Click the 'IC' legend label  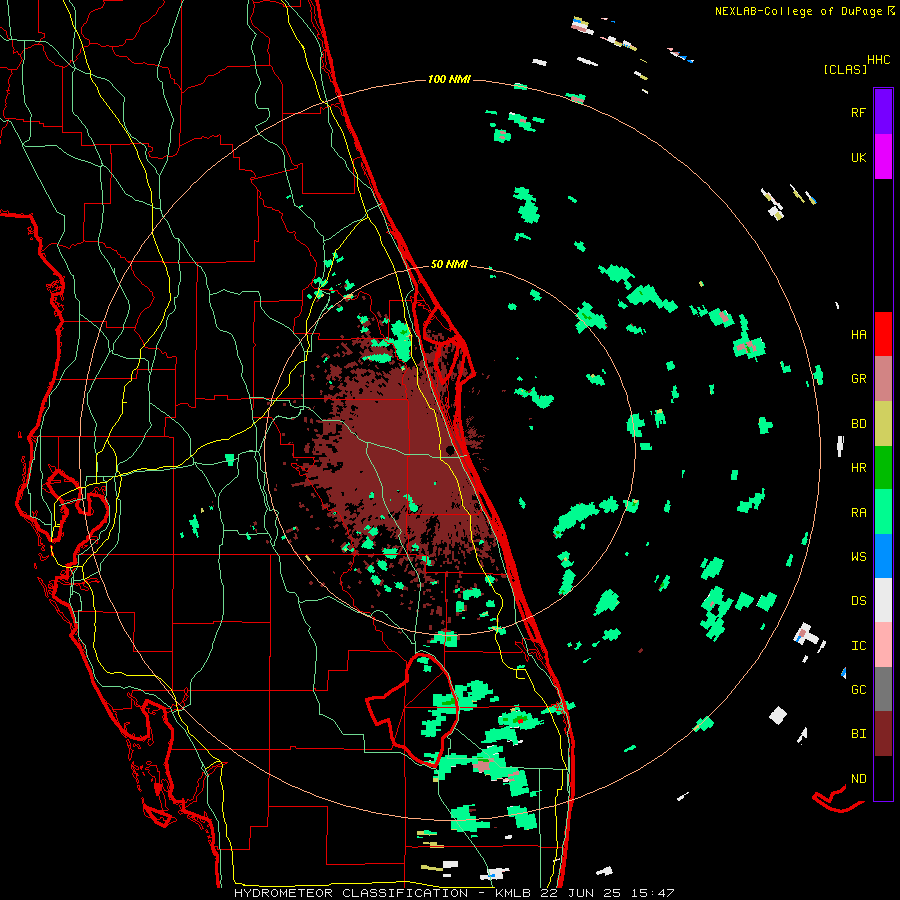coord(858,646)
